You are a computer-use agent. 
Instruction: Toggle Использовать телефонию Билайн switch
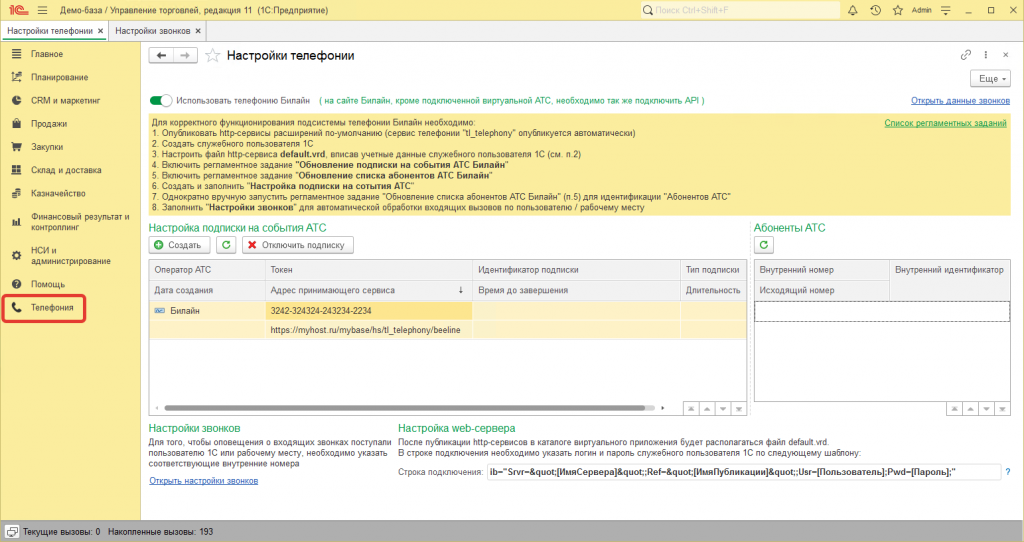(x=160, y=101)
